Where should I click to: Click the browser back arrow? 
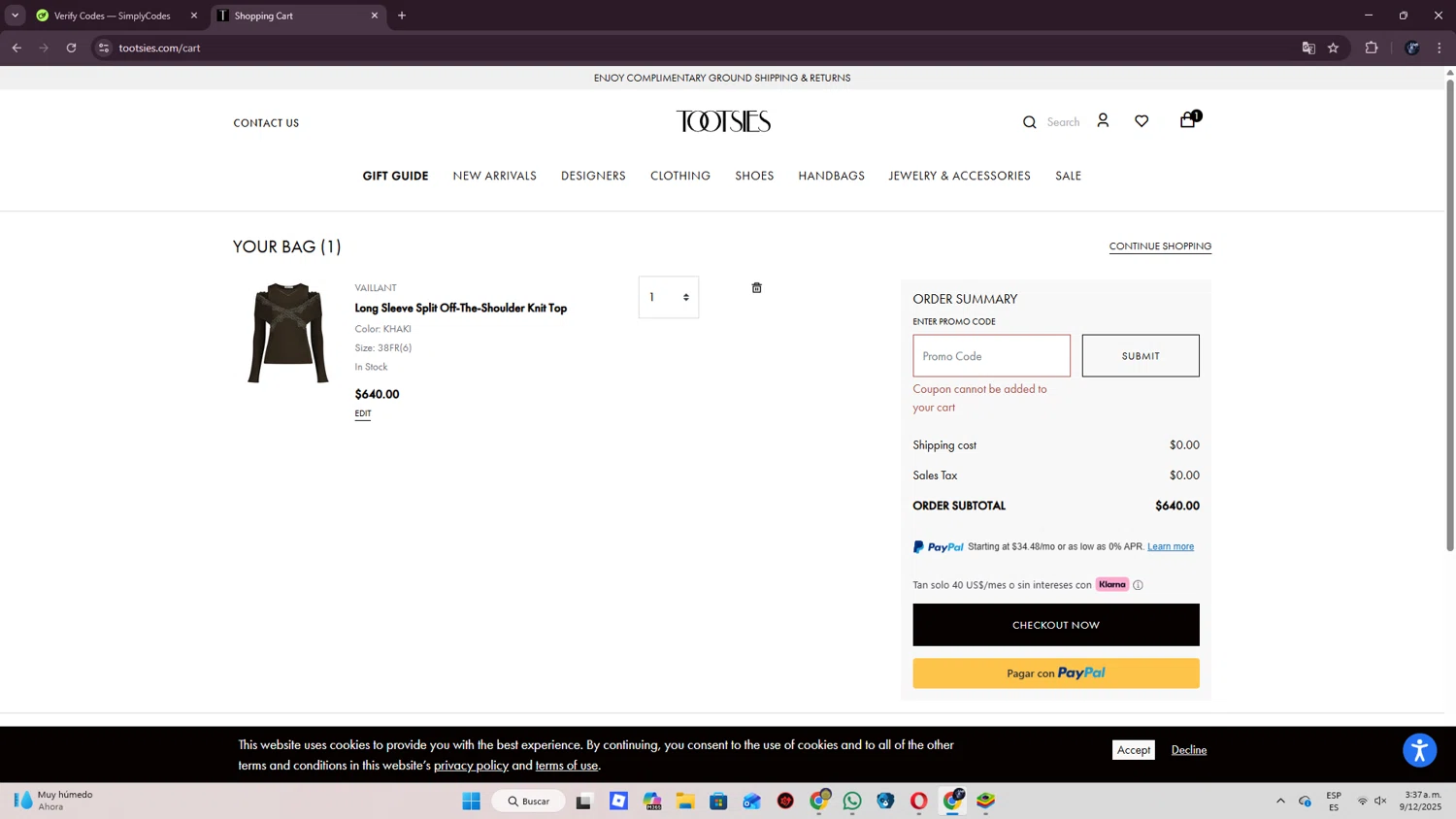pyautogui.click(x=17, y=48)
